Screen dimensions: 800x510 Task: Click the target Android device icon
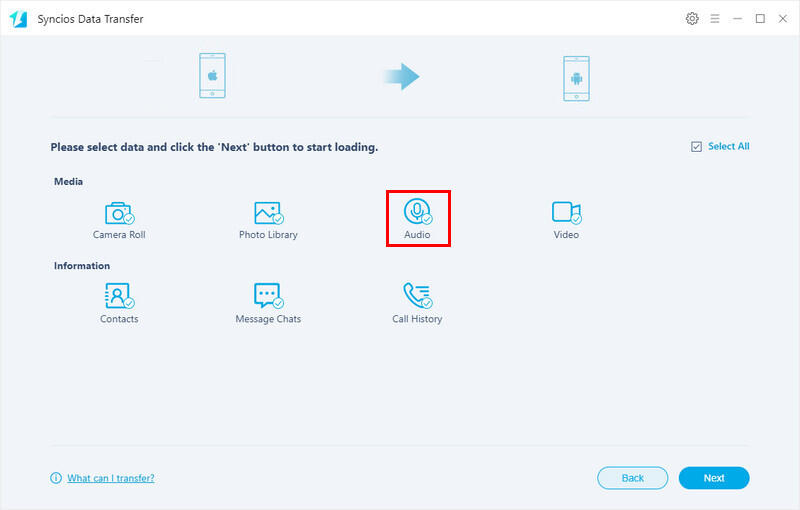[x=575, y=77]
